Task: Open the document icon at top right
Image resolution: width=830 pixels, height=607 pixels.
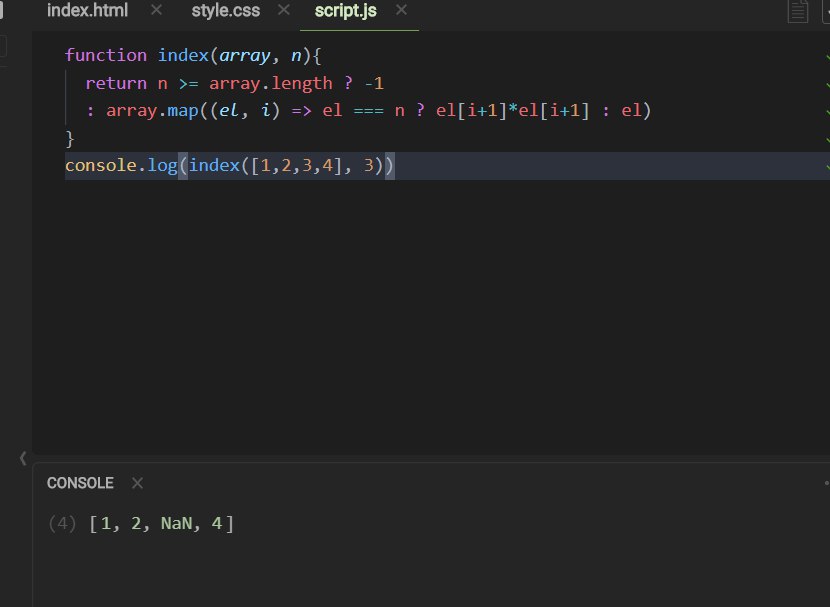Action: [x=798, y=11]
